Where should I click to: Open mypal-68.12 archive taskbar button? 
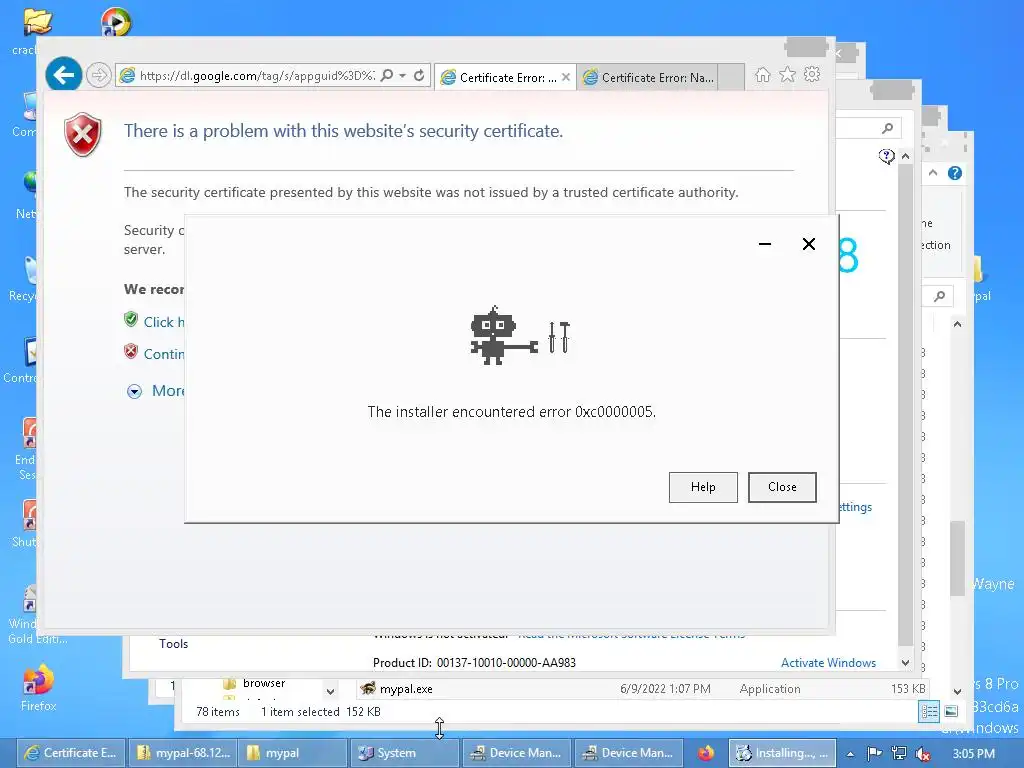pos(184,753)
